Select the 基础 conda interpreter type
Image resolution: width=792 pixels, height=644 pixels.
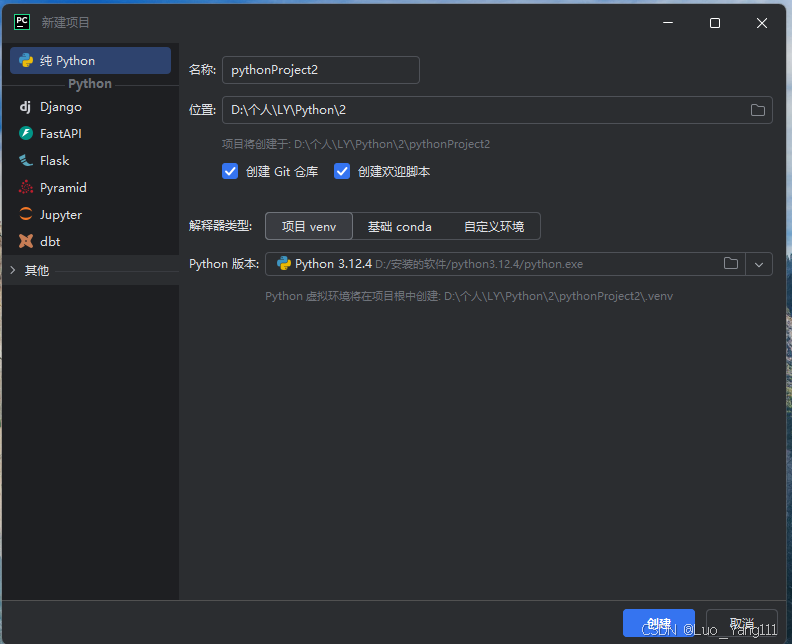pos(399,226)
